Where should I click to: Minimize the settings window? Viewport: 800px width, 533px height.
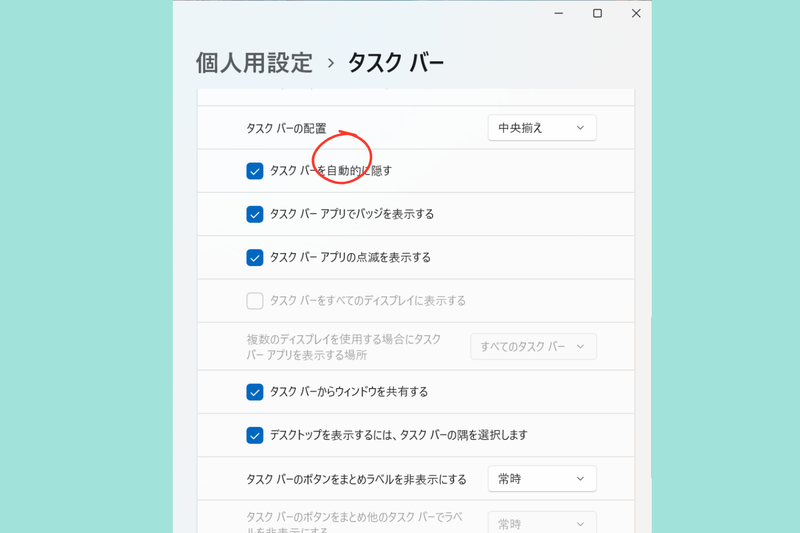click(559, 13)
